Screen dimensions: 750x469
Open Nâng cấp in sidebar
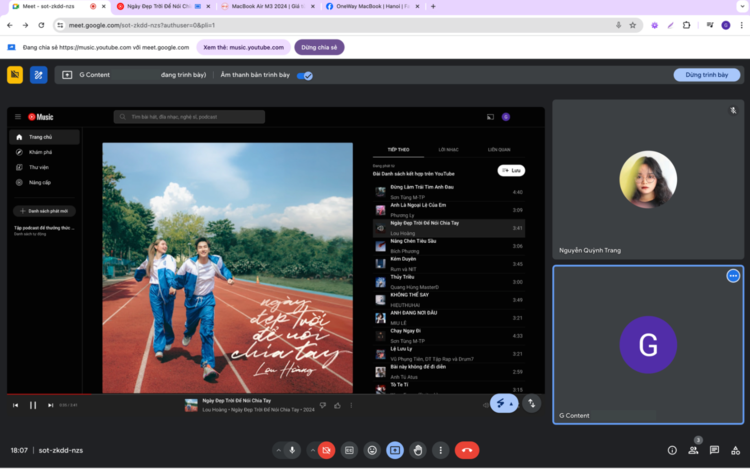pos(44,182)
